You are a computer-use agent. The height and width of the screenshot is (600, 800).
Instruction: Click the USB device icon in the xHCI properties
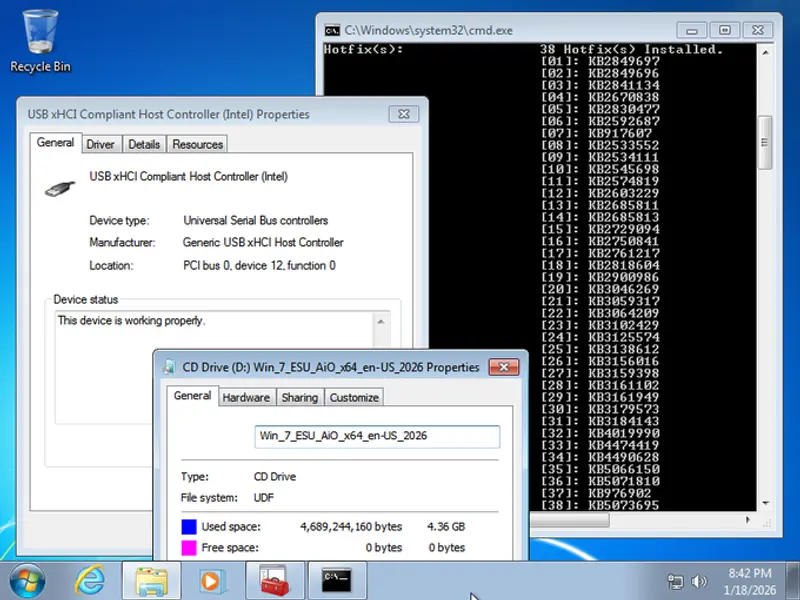(x=57, y=184)
